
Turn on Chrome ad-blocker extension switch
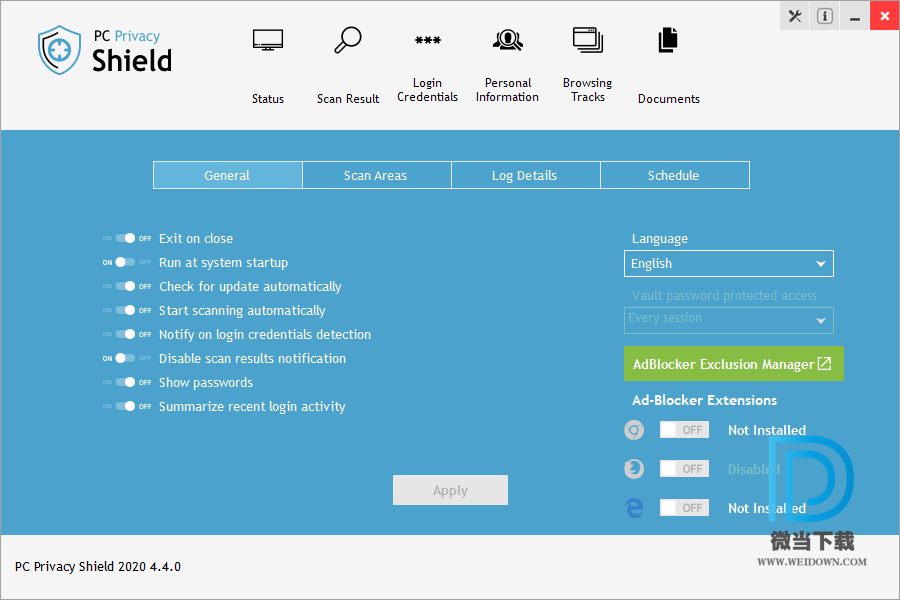point(684,430)
